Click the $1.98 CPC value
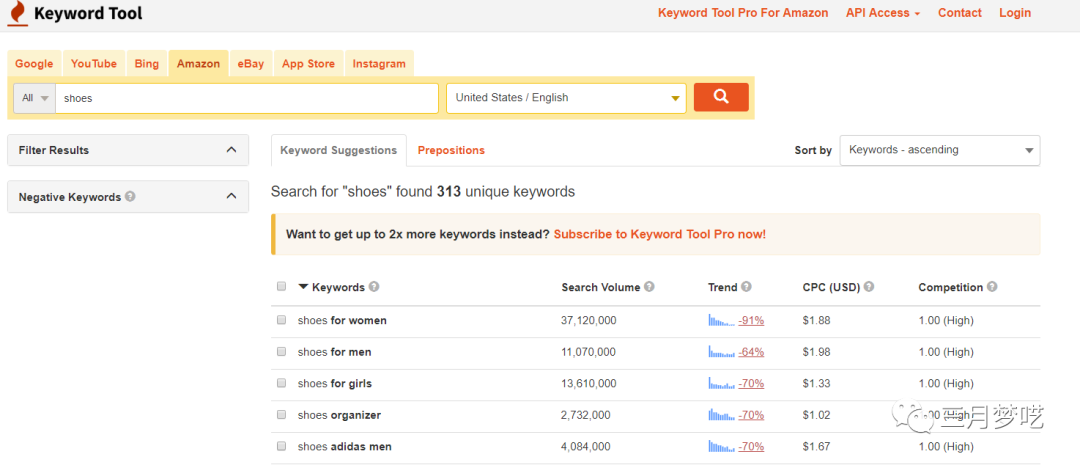Viewport: 1080px width, 465px height. [x=816, y=352]
